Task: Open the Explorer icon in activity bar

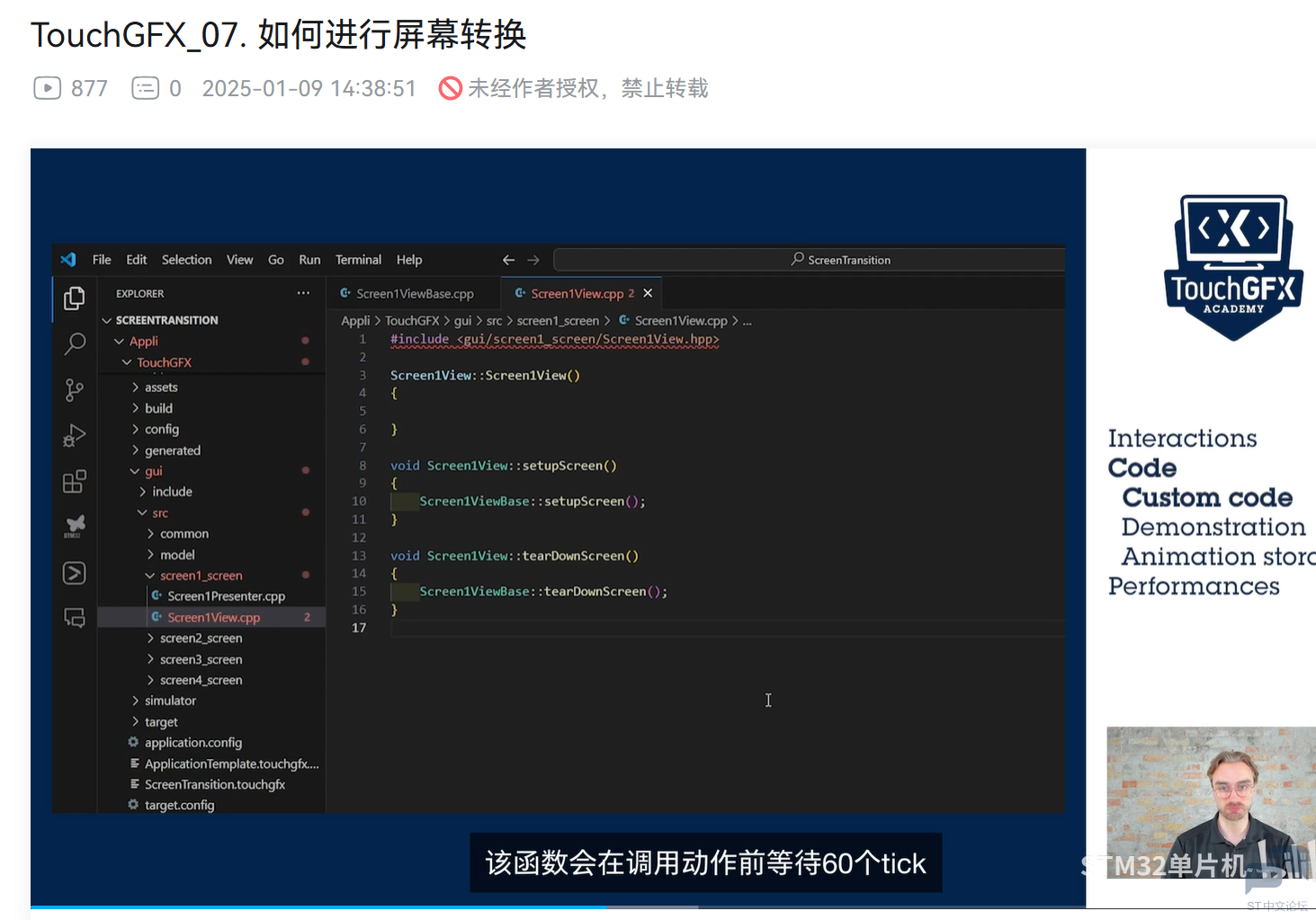Action: (75, 299)
